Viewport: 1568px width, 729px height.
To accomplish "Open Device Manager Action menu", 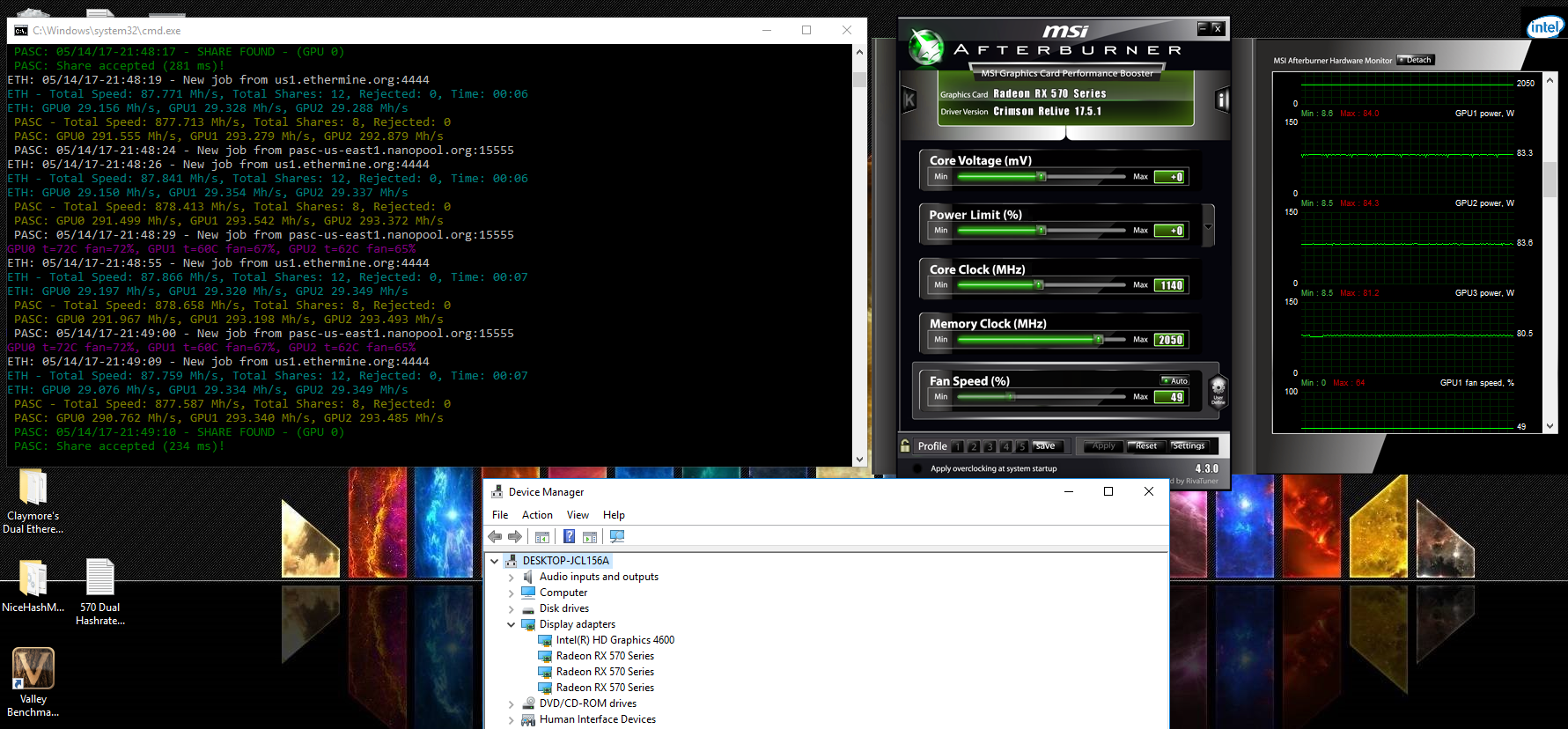I will [537, 515].
